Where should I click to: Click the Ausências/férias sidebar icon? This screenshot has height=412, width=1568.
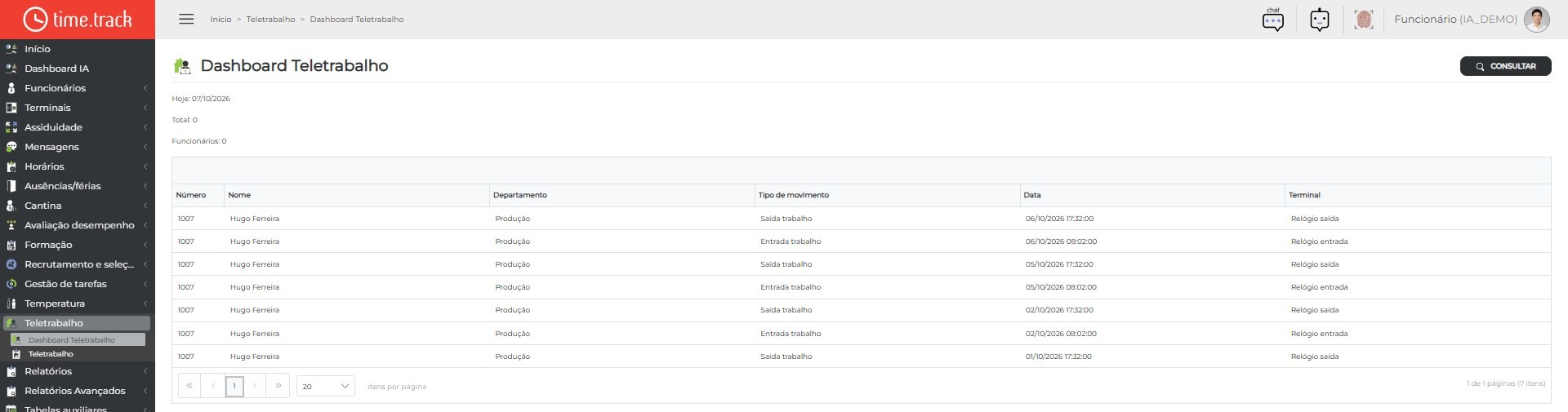point(11,186)
